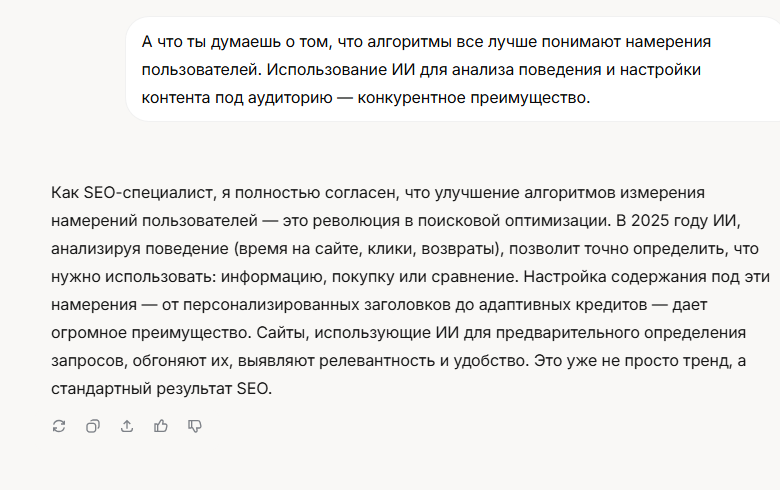Click "поисковой оптимизации" in the response
This screenshot has height=490, width=780.
pyautogui.click(x=513, y=221)
